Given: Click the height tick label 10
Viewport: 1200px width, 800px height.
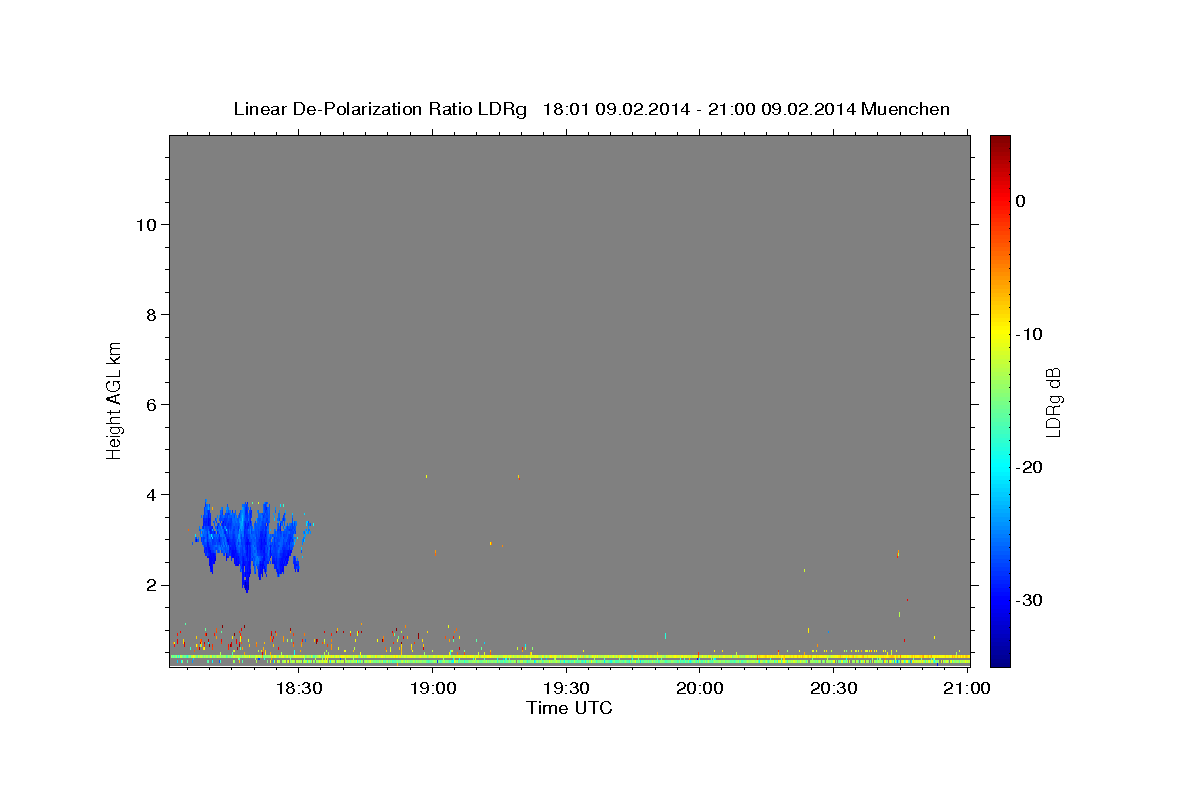Looking at the screenshot, I should point(149,225).
